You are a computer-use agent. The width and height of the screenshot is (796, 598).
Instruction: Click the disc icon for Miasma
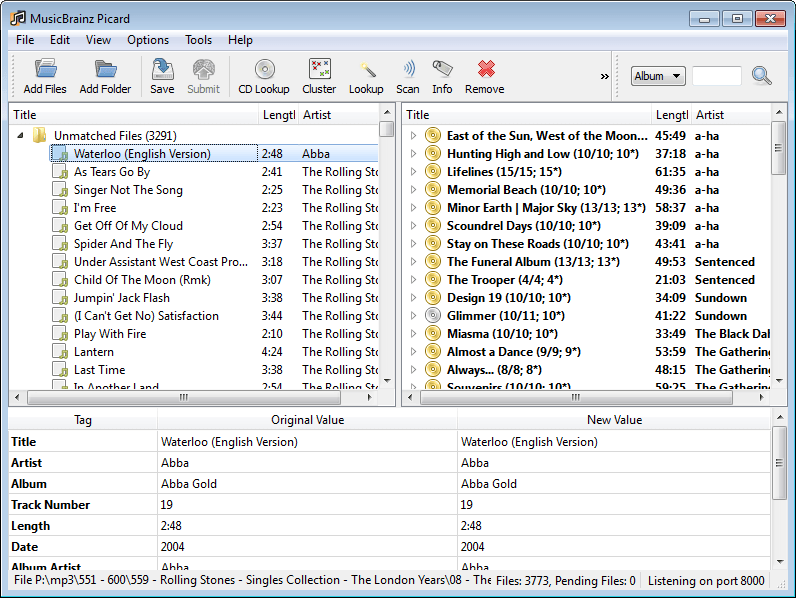433,334
